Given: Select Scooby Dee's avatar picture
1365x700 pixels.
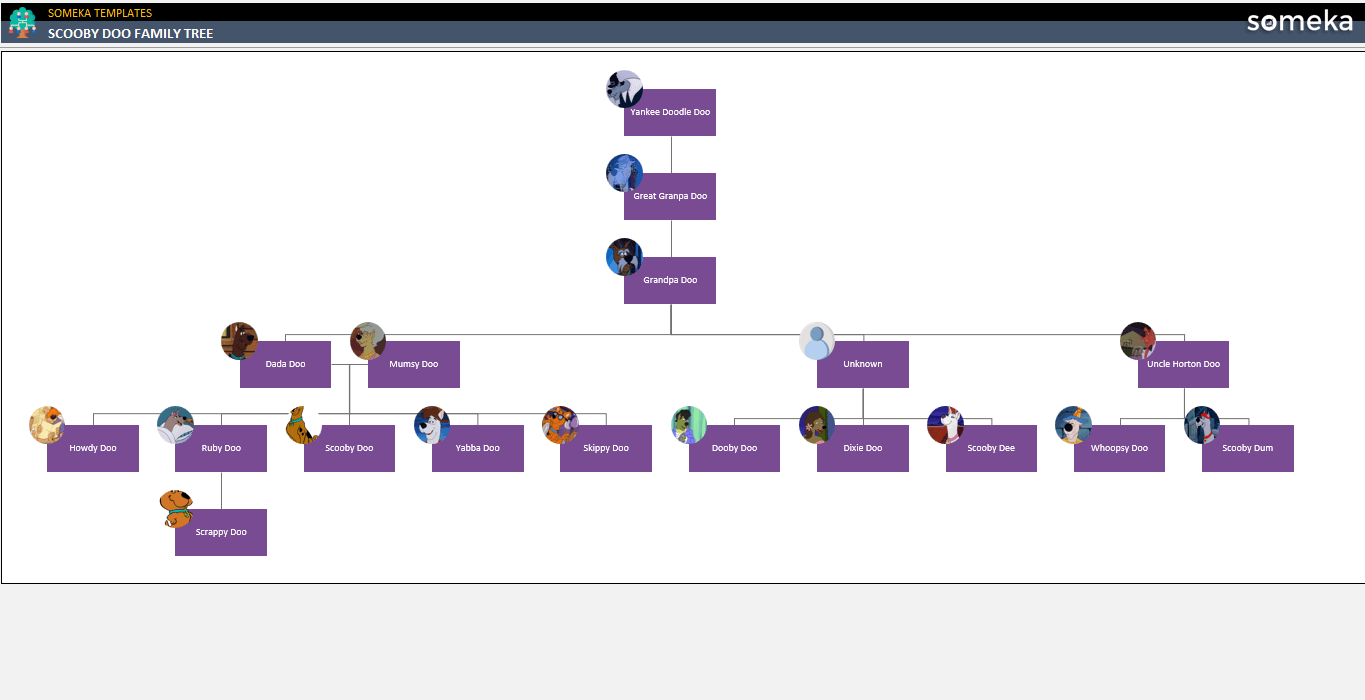Looking at the screenshot, I should (946, 425).
